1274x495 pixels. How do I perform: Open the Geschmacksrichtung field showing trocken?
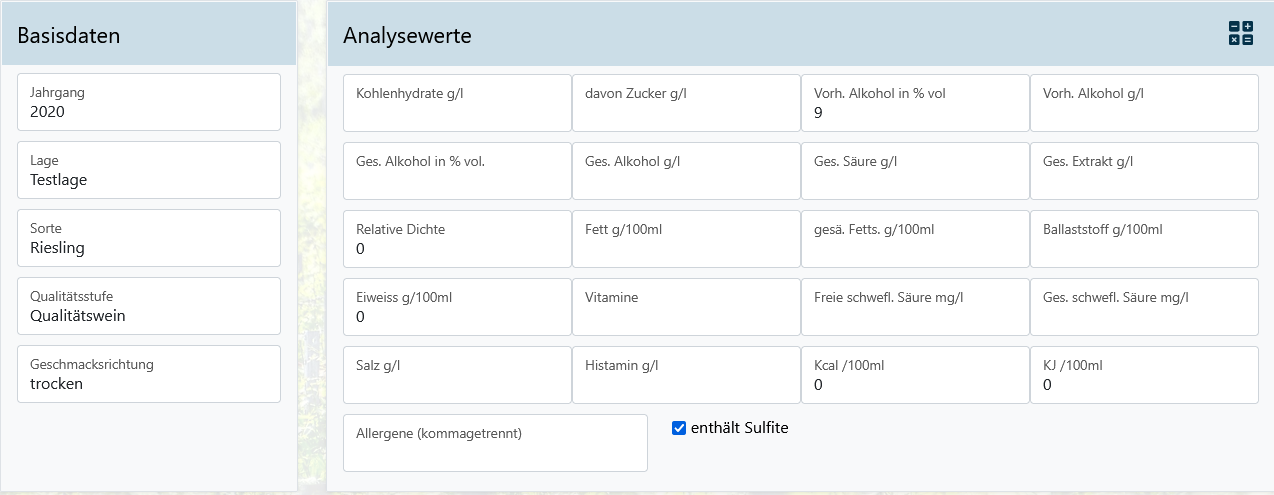[x=149, y=374]
